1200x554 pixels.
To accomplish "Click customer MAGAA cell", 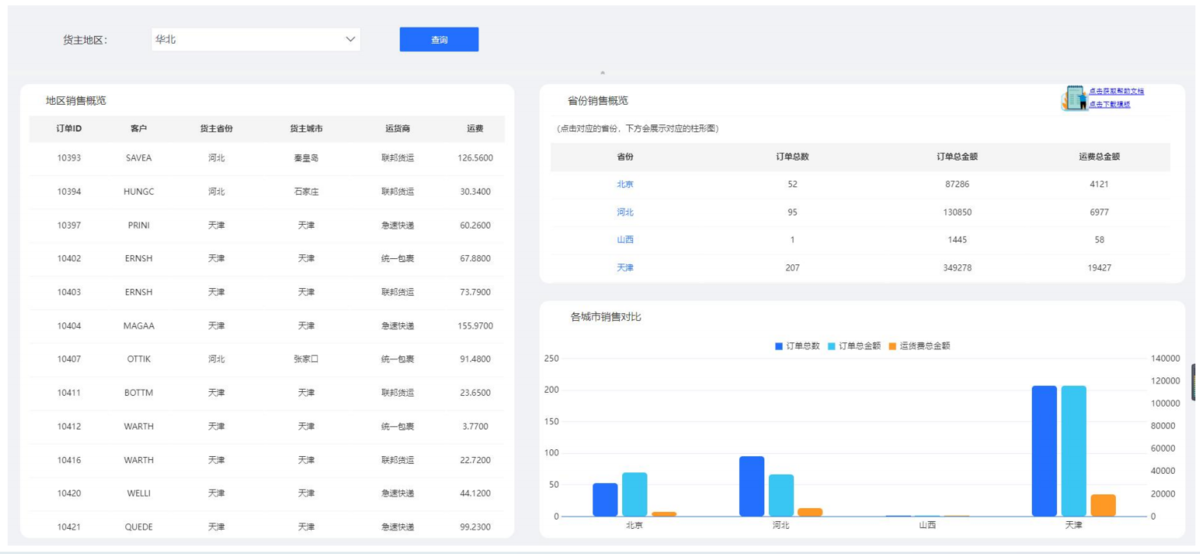I will click(139, 325).
